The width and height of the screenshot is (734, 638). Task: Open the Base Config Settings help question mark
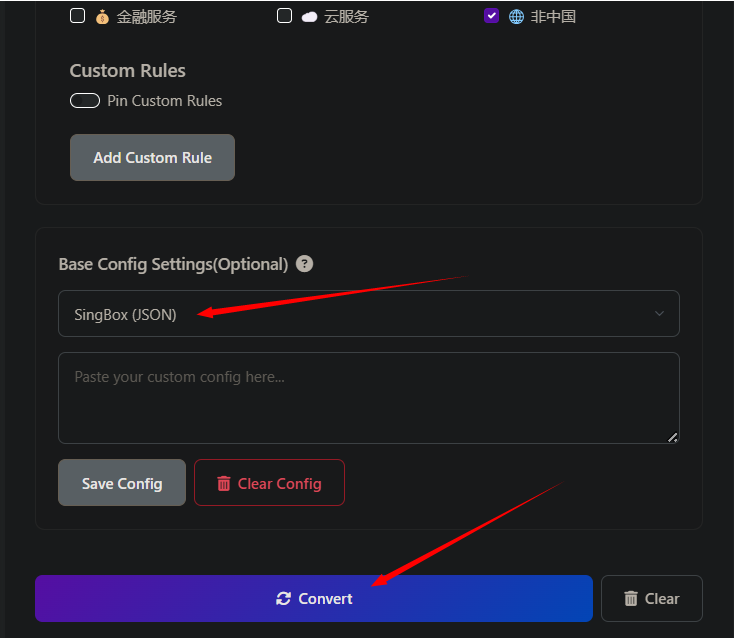point(304,264)
